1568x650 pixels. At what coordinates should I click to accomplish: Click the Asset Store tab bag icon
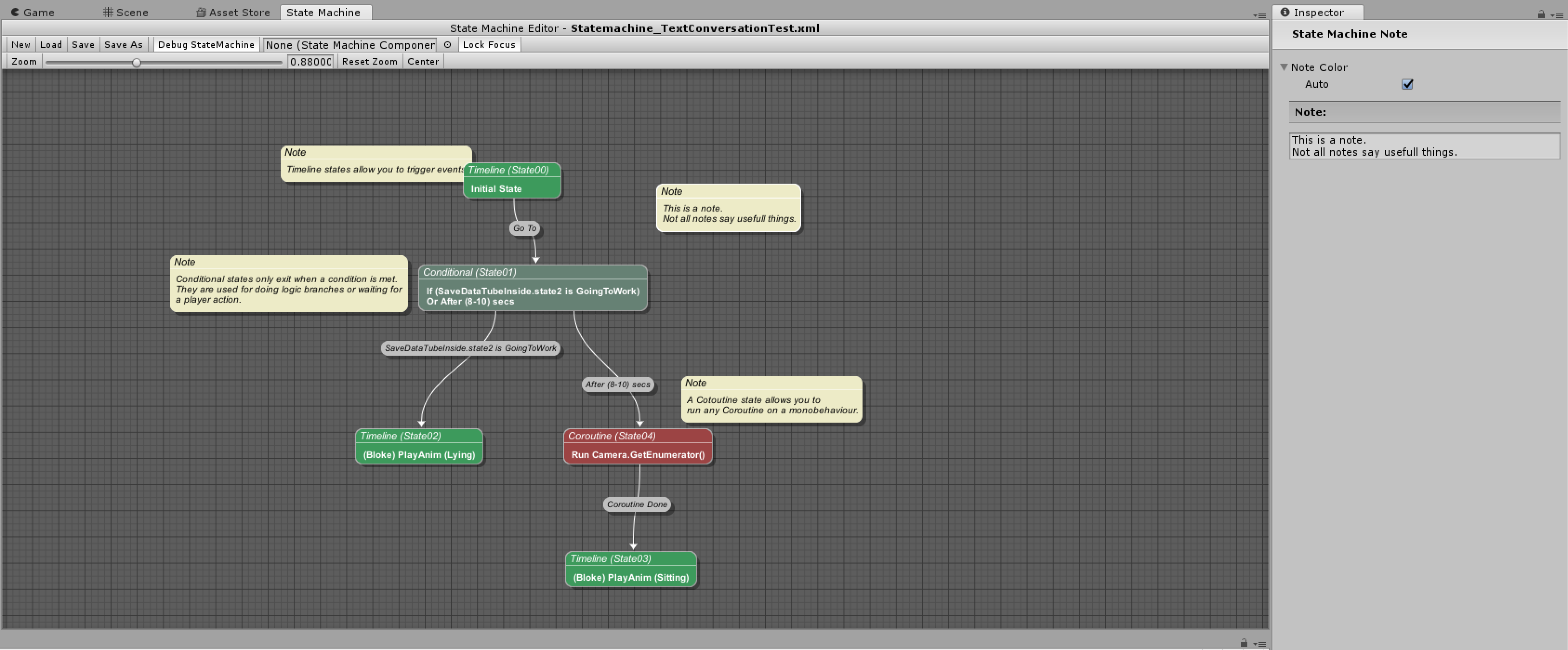(x=201, y=12)
